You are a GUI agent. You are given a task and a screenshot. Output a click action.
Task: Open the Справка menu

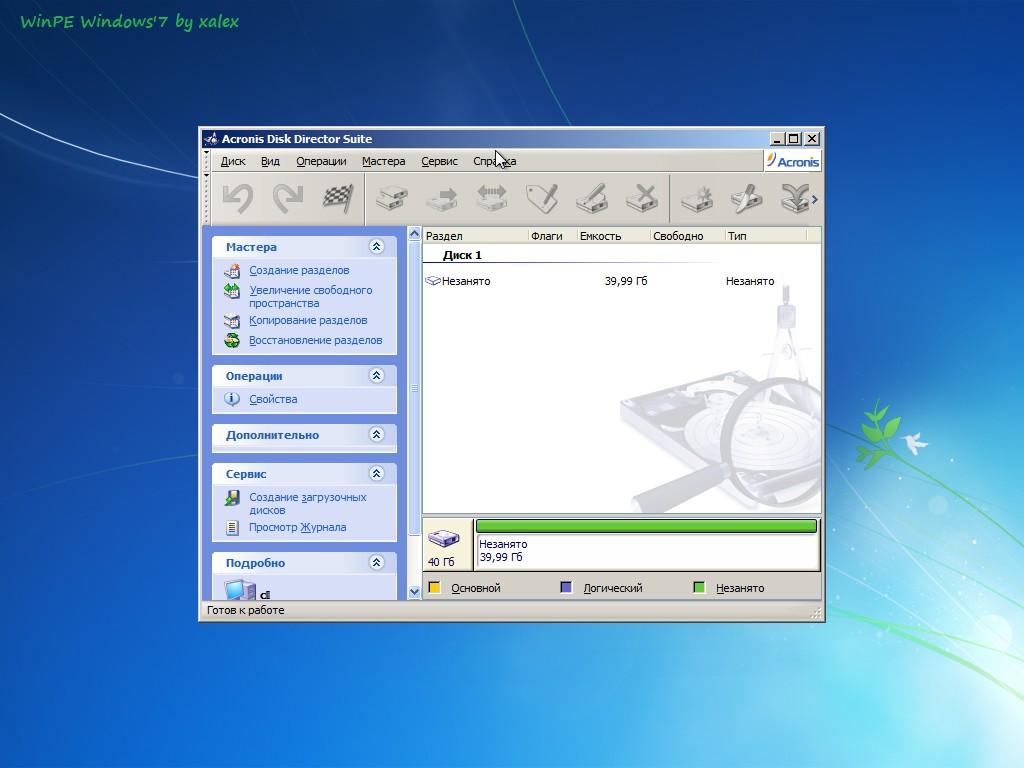(495, 161)
